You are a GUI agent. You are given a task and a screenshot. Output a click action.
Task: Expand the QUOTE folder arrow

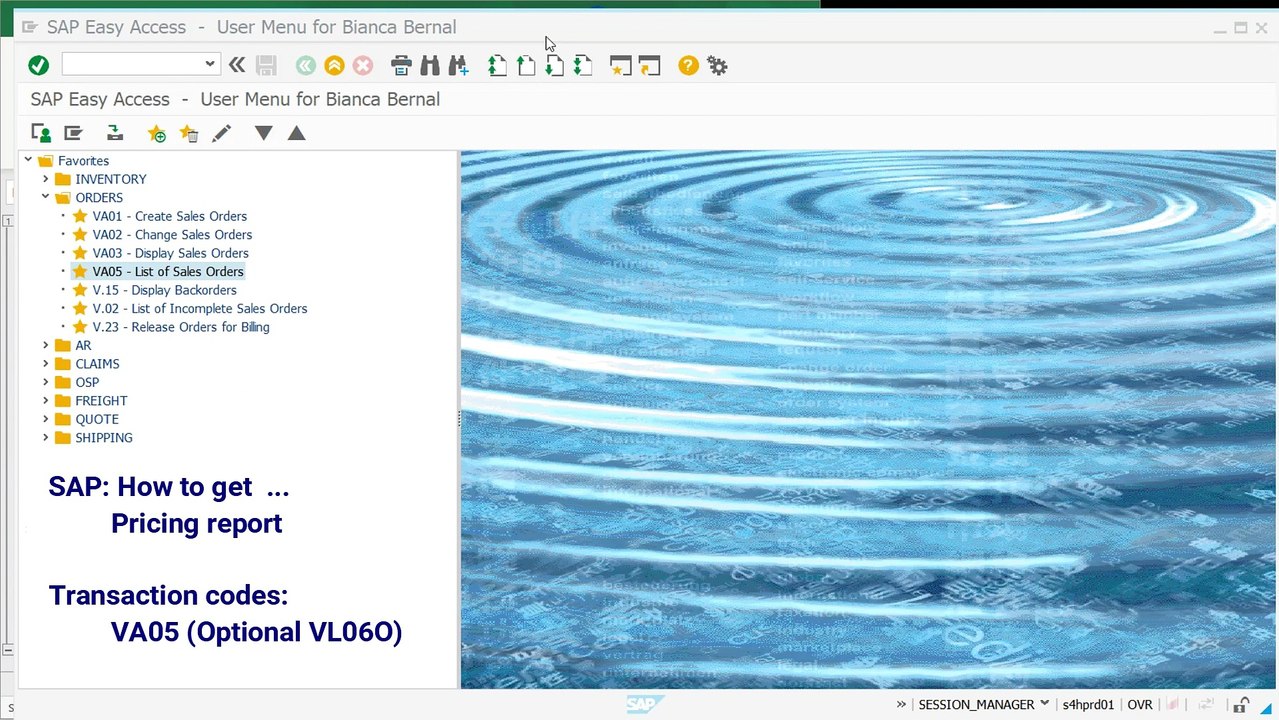(46, 419)
